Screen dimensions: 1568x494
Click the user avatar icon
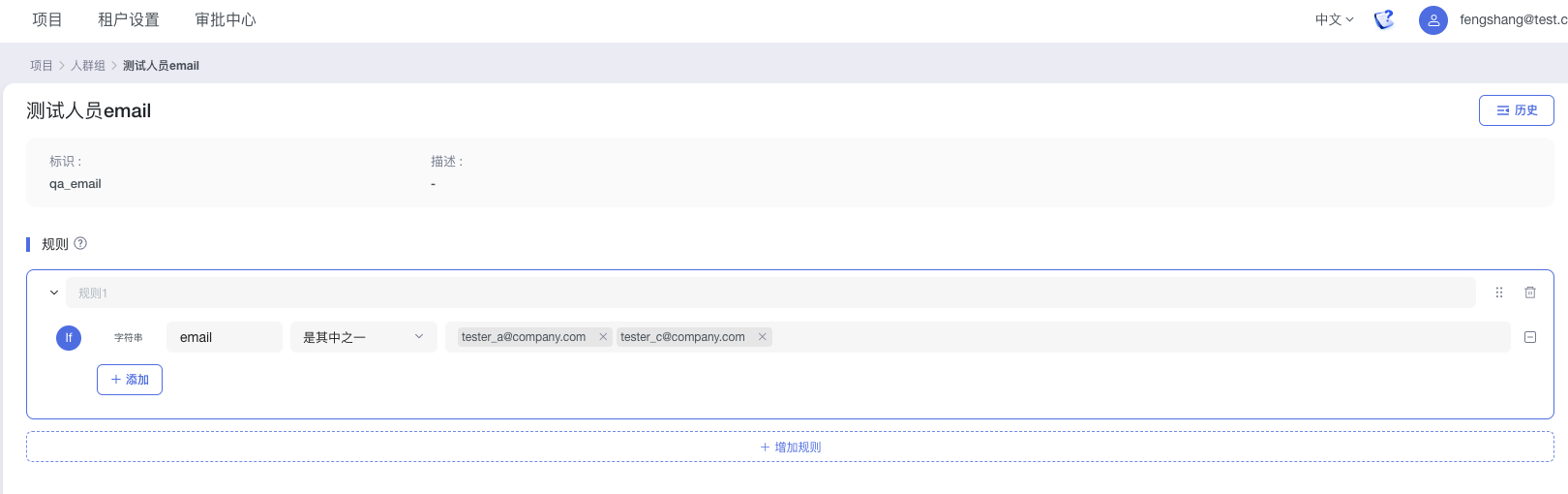pos(1432,19)
